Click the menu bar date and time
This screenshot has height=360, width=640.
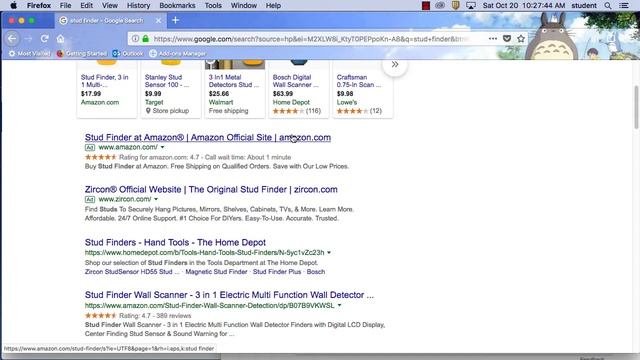524,6
